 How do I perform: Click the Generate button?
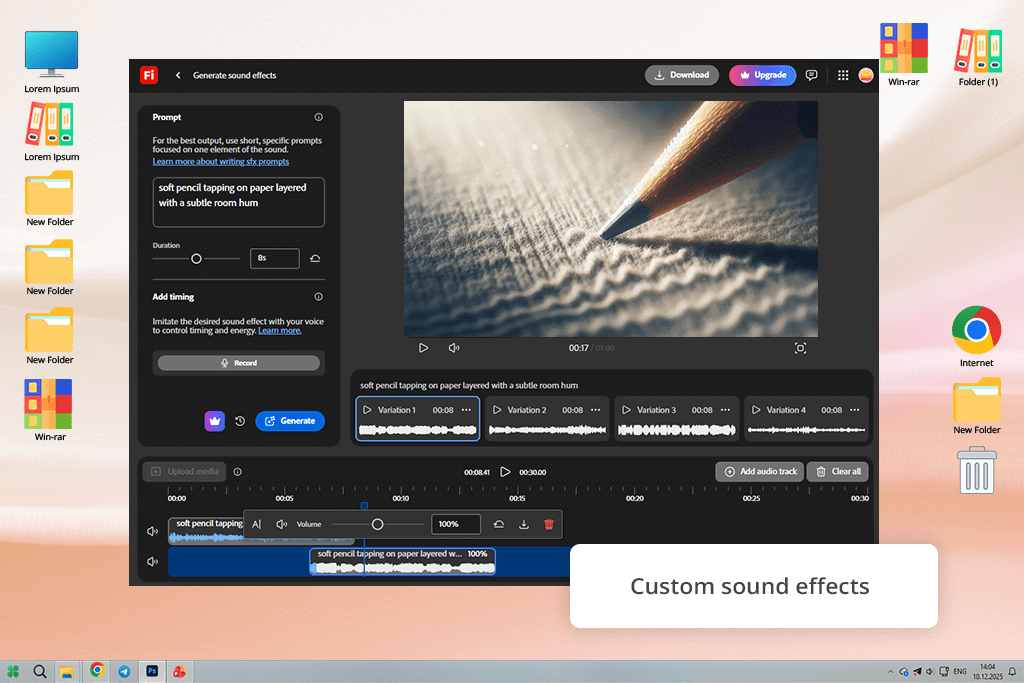click(290, 421)
